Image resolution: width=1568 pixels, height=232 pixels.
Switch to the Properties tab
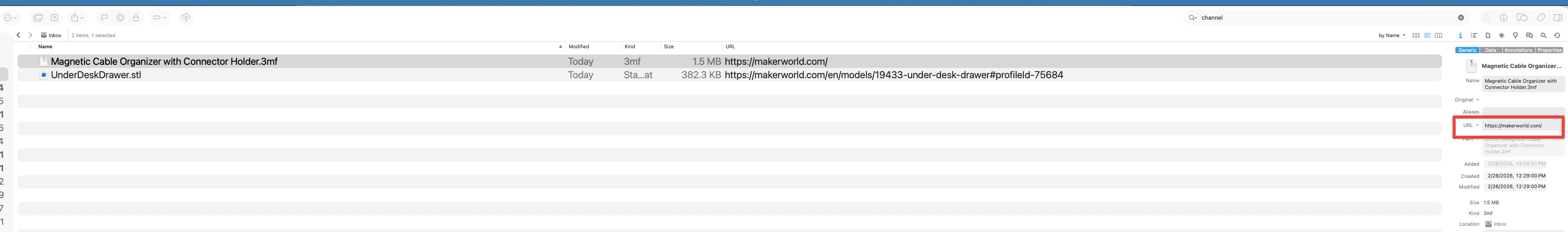(x=1549, y=51)
